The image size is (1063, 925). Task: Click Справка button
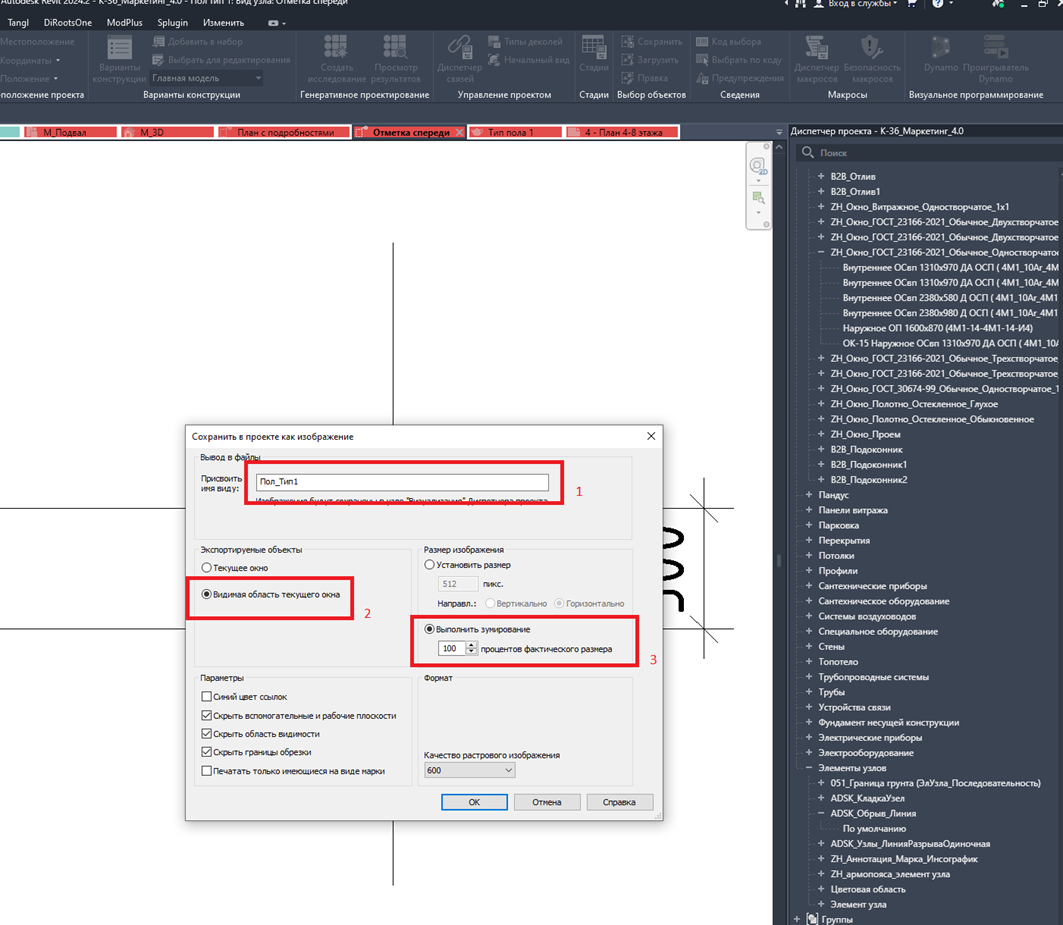(620, 802)
